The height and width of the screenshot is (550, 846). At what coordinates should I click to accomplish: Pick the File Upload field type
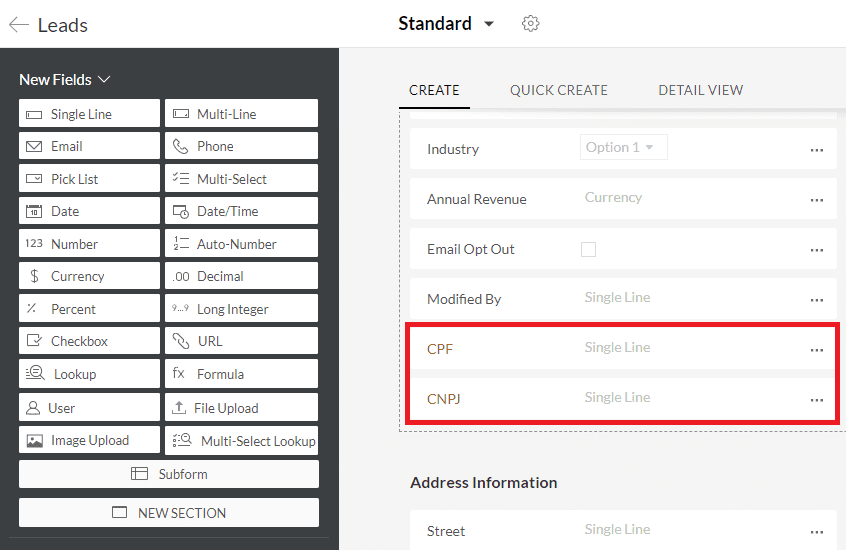[x=241, y=408]
